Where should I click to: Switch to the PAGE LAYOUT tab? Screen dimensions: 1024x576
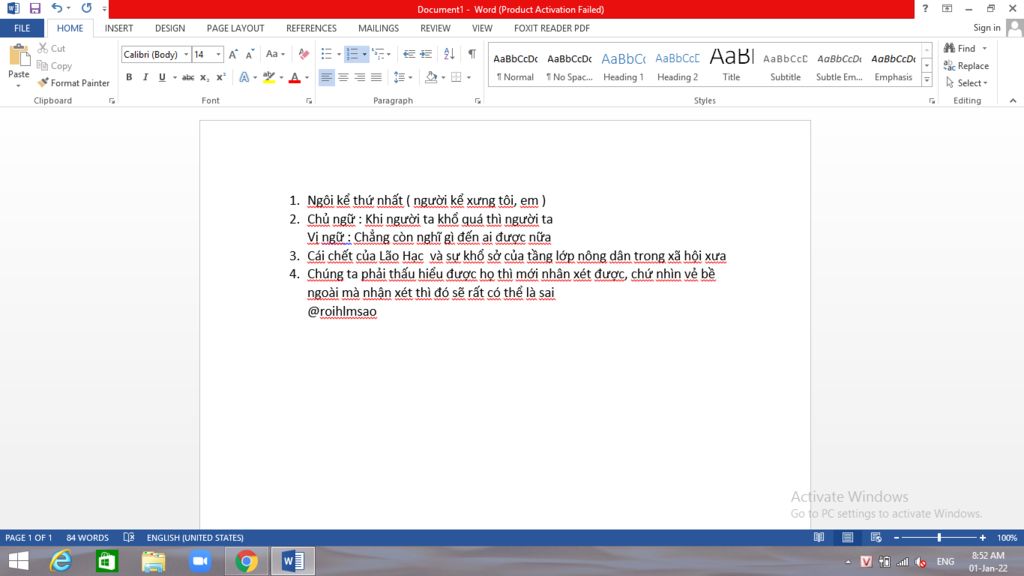(235, 28)
